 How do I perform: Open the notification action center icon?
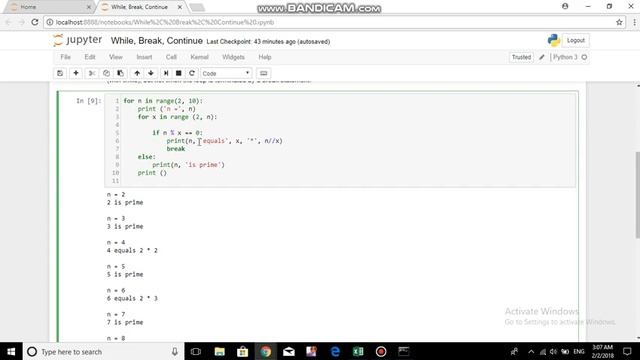[x=627, y=351]
